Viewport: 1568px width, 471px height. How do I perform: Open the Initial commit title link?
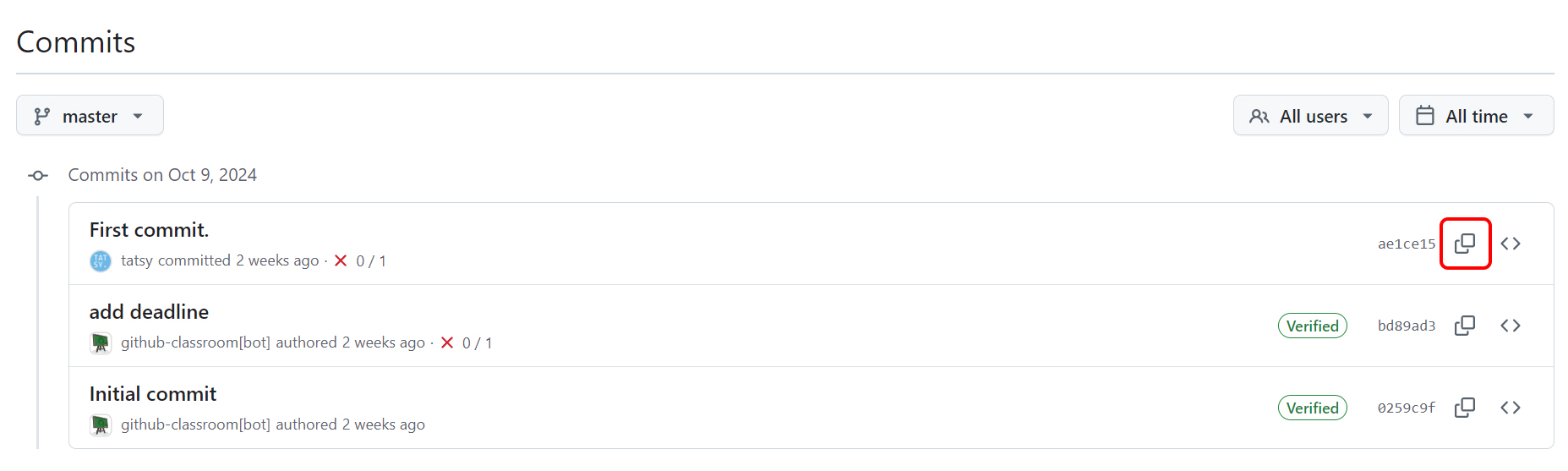point(153,394)
